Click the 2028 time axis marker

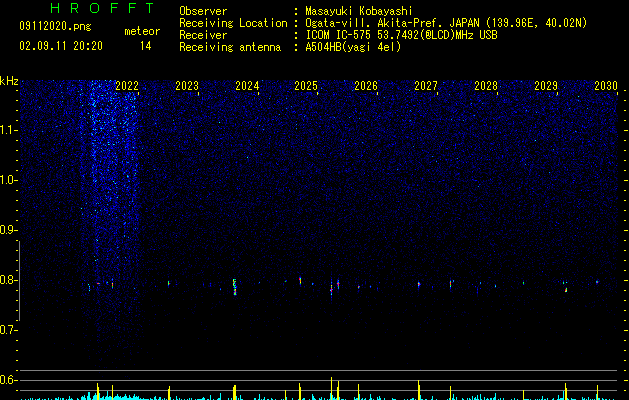click(486, 86)
